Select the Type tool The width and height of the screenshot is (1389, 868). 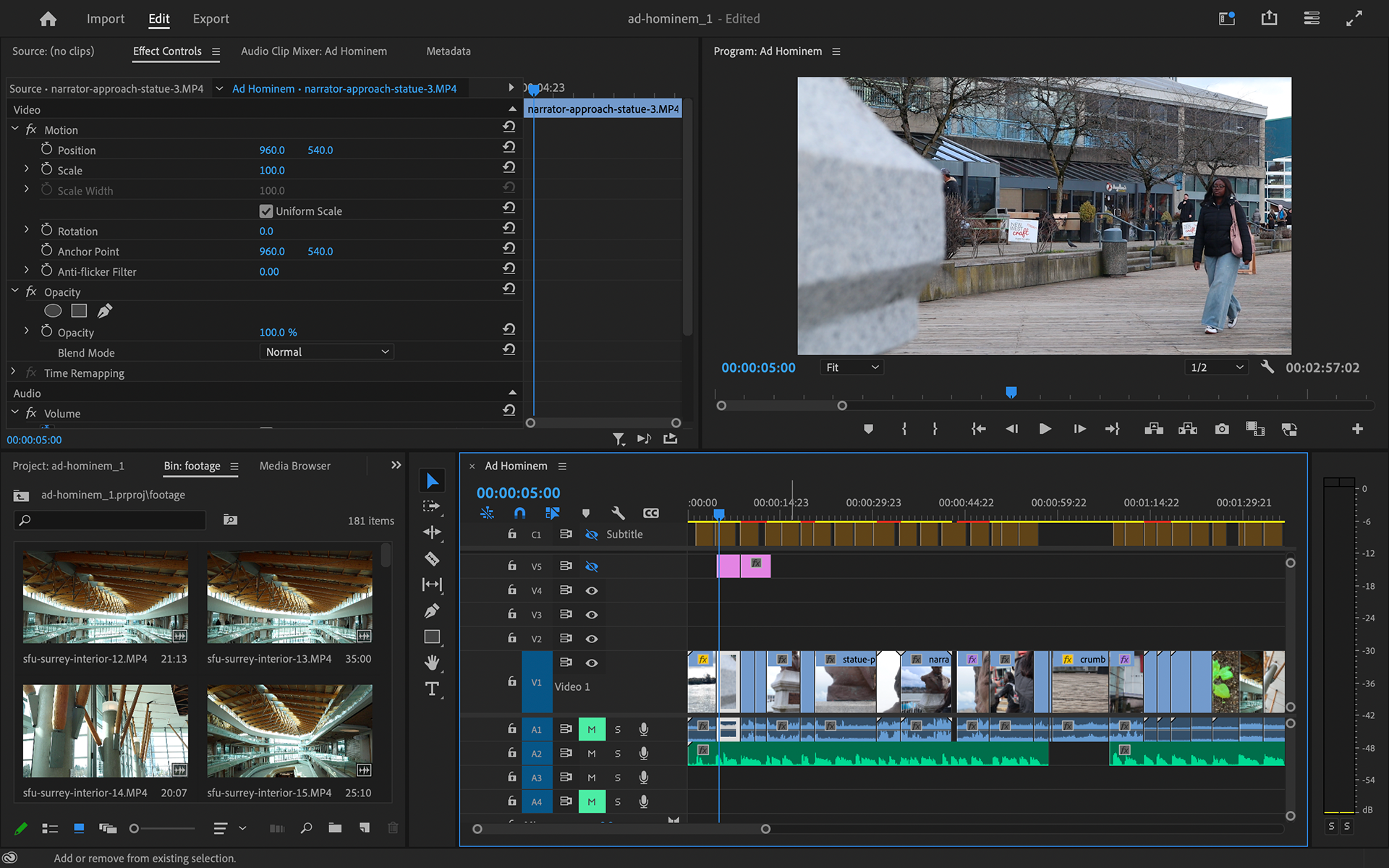tap(432, 689)
